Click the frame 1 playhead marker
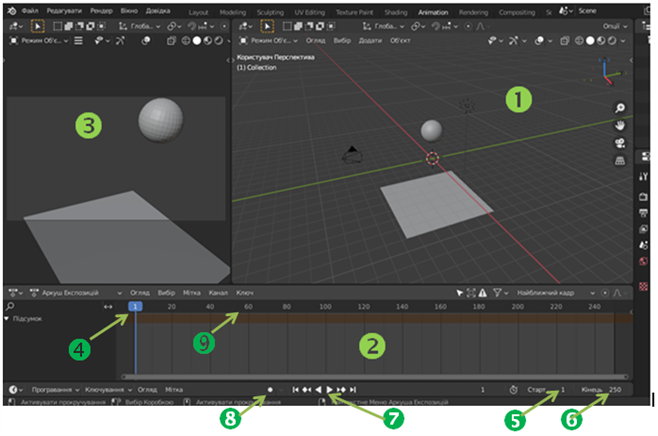 point(133,307)
